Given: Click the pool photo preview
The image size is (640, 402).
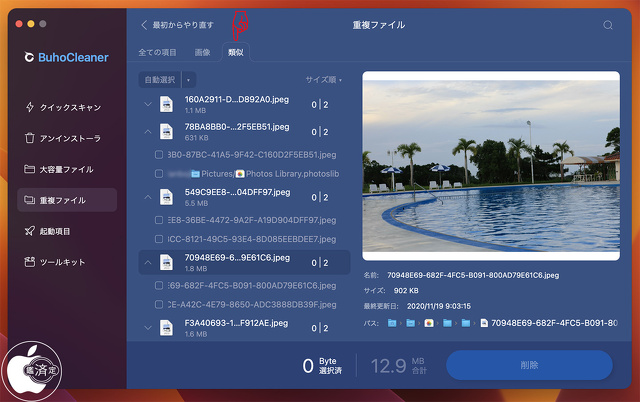Looking at the screenshot, I should (491, 166).
